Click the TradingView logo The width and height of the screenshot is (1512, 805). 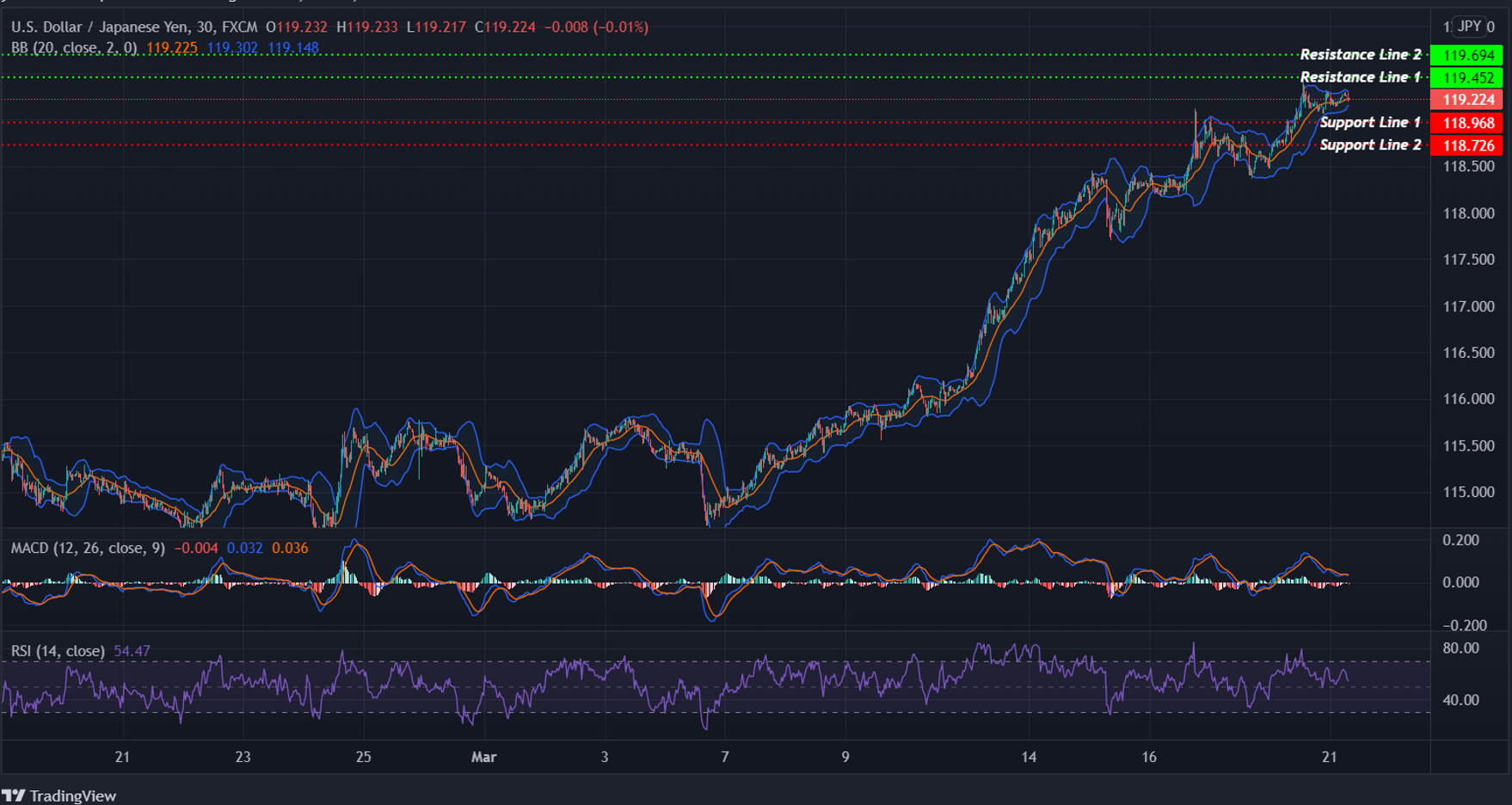click(x=62, y=796)
